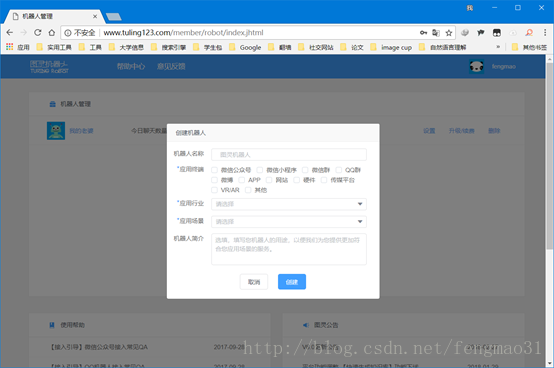Click the address bar URL
The image size is (554, 368).
tap(183, 32)
